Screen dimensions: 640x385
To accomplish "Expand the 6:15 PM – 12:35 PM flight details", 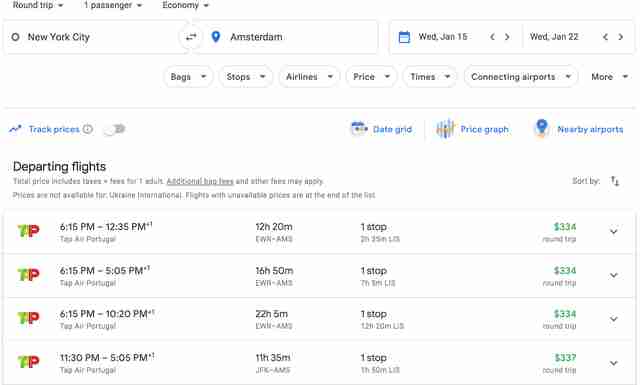I will [x=613, y=231].
